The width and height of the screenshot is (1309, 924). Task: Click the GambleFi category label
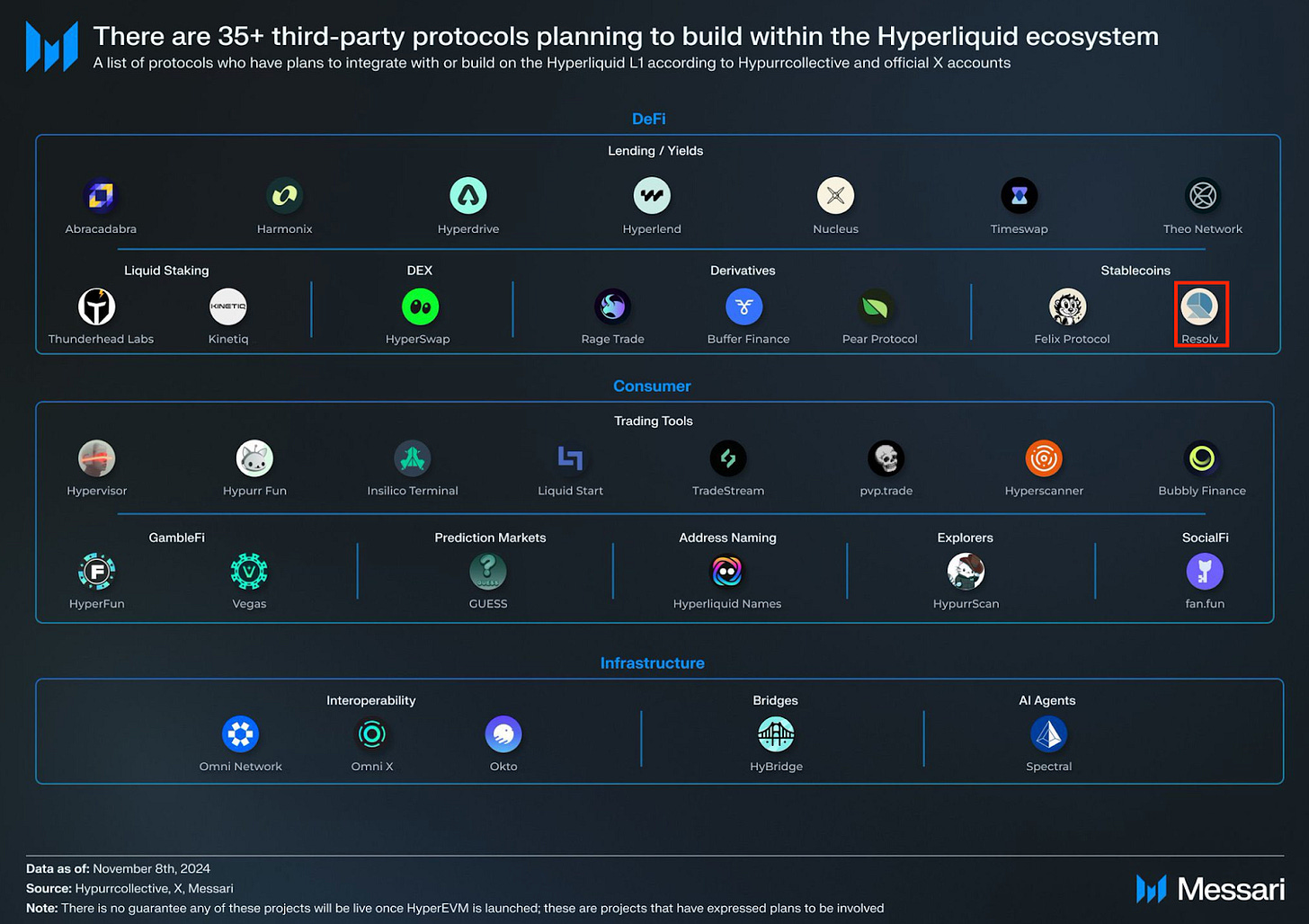coord(177,538)
